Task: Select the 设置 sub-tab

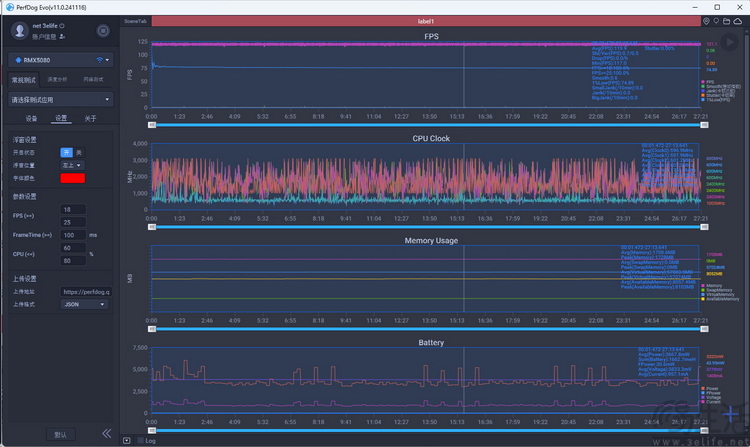Action: 61,119
